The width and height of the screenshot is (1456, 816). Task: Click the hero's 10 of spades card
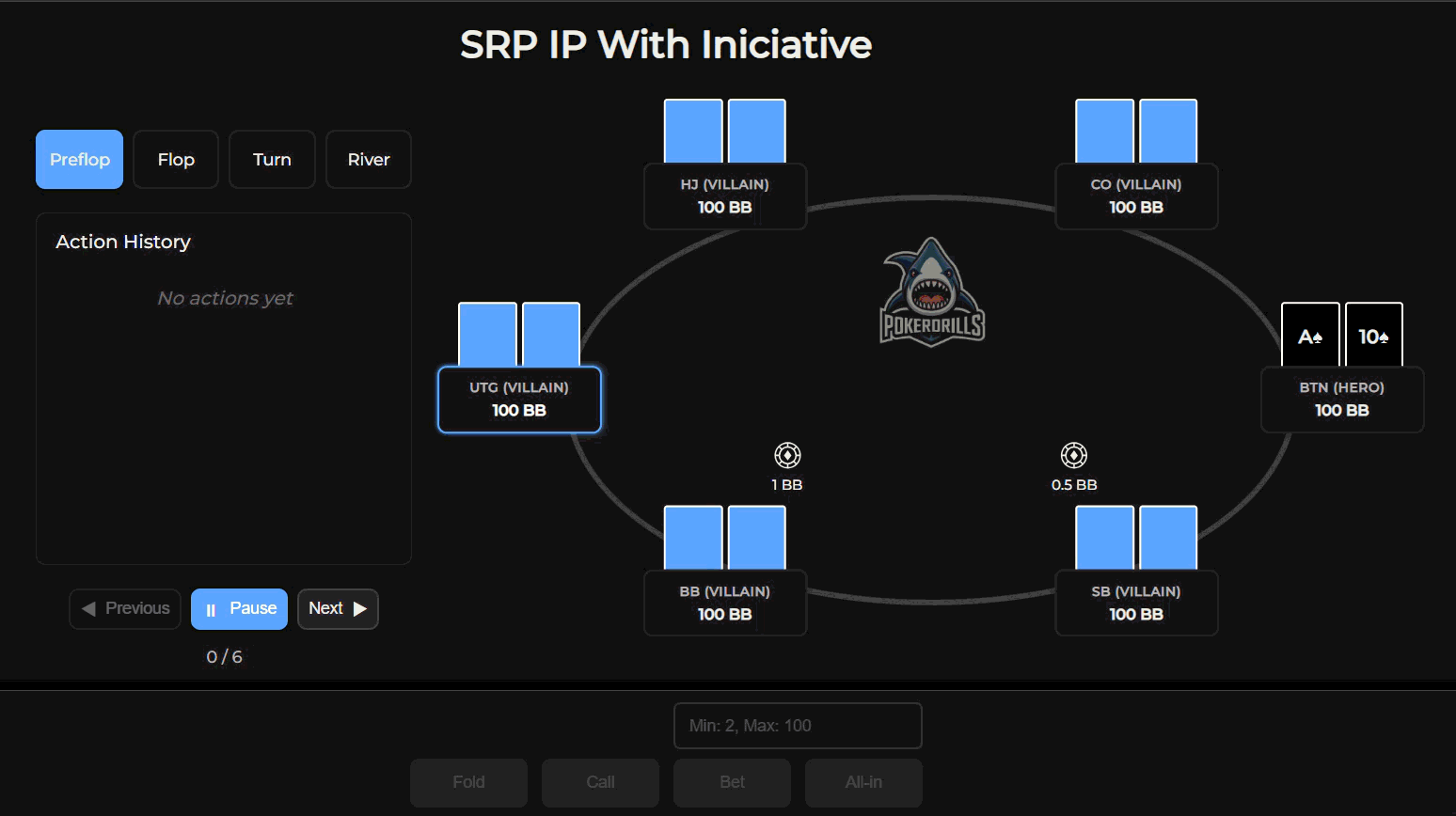tap(1373, 336)
